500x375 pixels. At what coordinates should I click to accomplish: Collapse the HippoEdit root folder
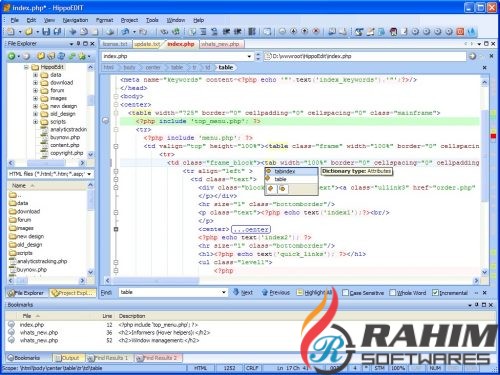click(x=26, y=67)
